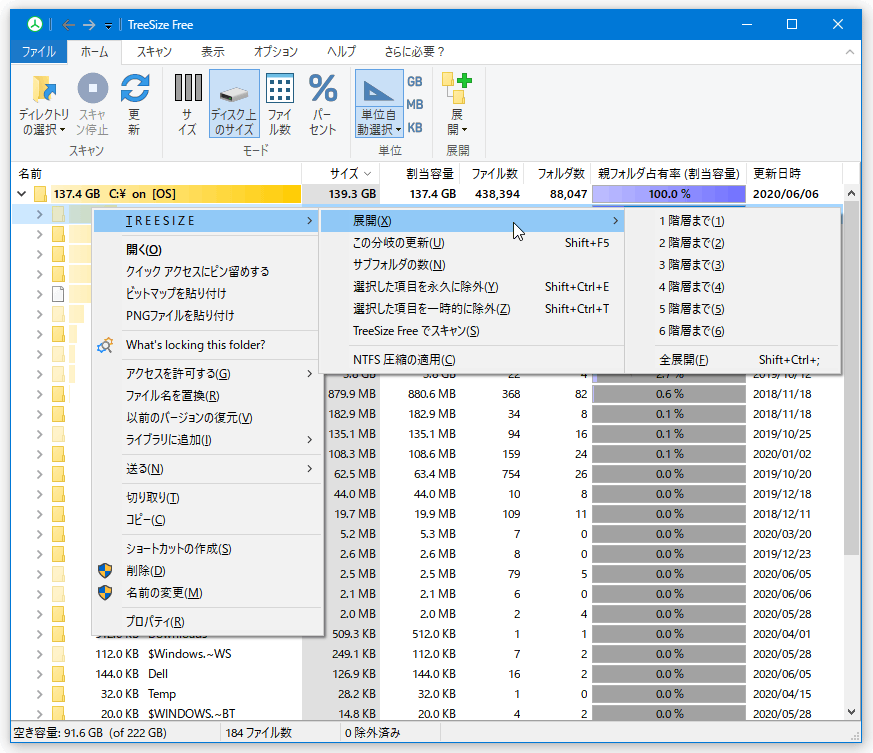The width and height of the screenshot is (873, 753).
Task: Collapse the C:\ on [OS] root node
Action: [22, 194]
